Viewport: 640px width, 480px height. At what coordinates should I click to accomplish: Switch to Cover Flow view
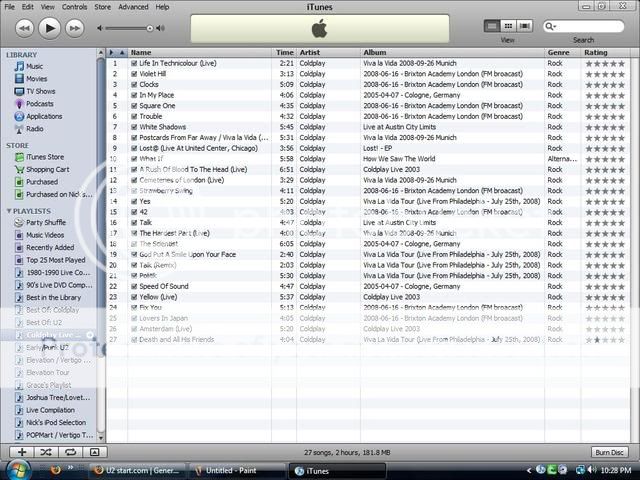524,27
